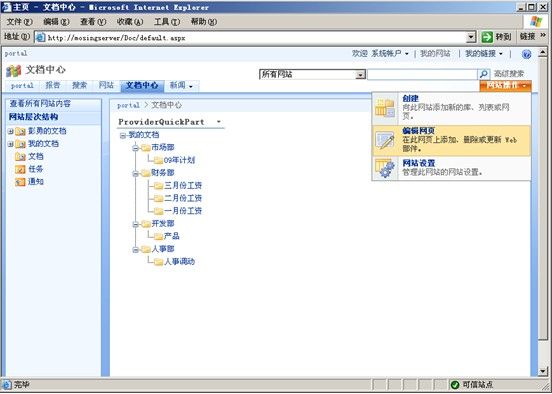Collapse the 人事部 tree node

(x=136, y=250)
